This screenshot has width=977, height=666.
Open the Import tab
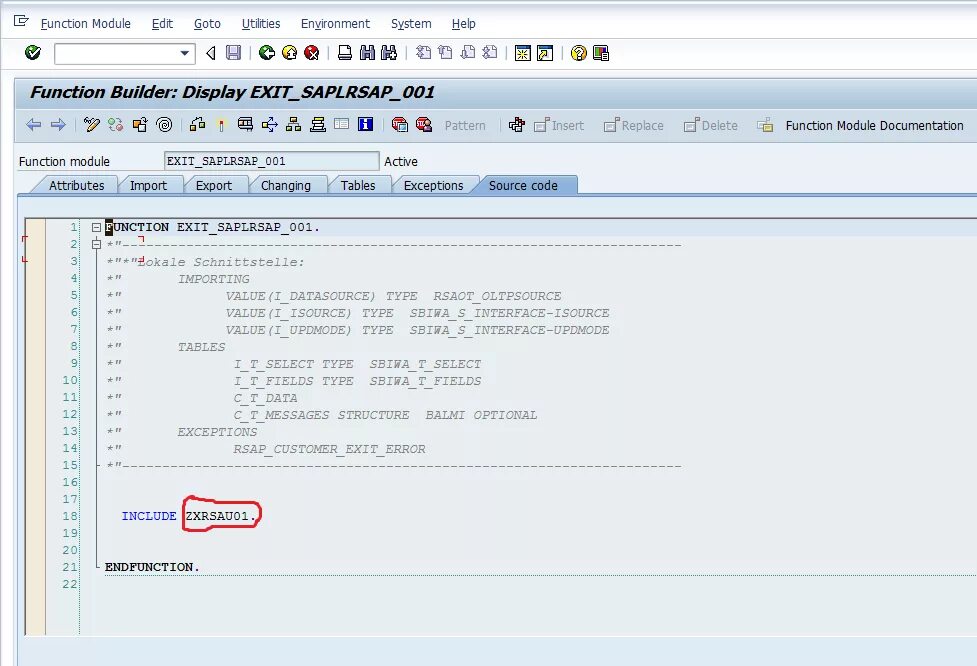(x=150, y=185)
